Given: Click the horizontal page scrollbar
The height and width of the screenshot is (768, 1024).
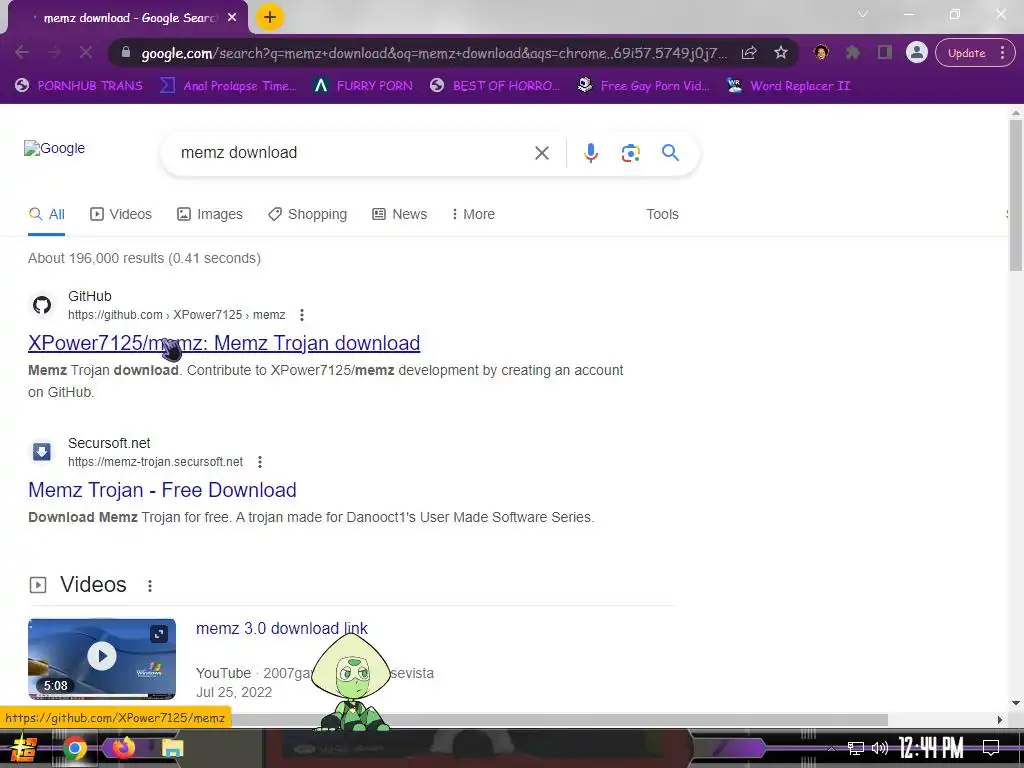Looking at the screenshot, I should point(560,720).
